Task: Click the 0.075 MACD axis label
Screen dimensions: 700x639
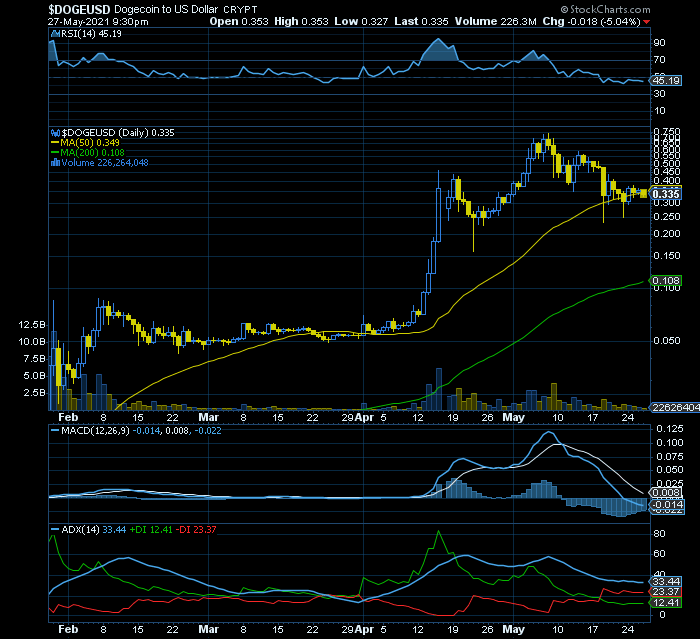Action: [670, 456]
